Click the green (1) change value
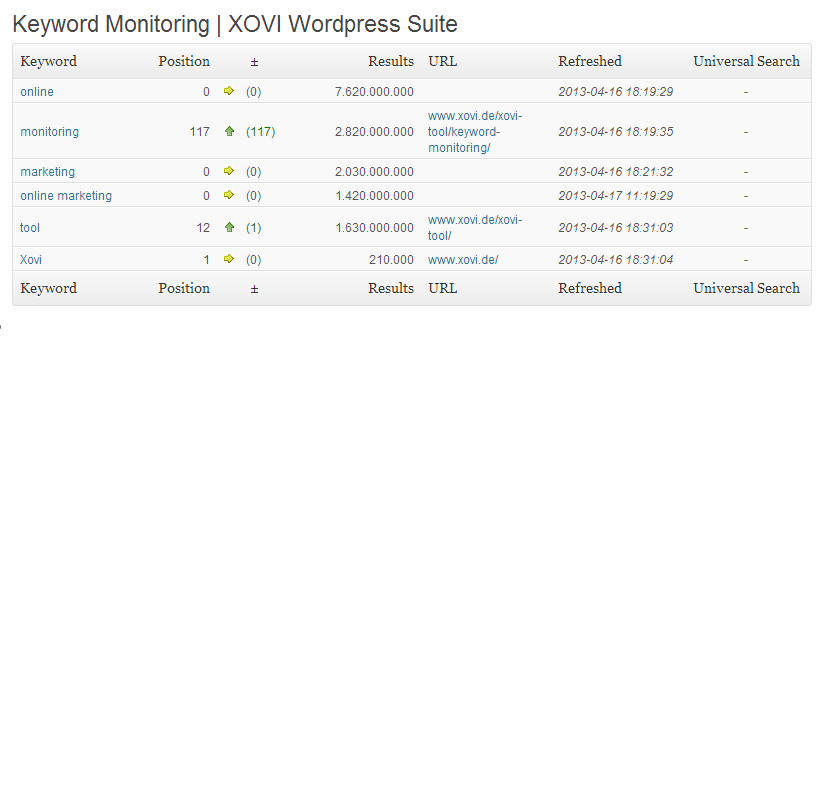 tap(253, 227)
